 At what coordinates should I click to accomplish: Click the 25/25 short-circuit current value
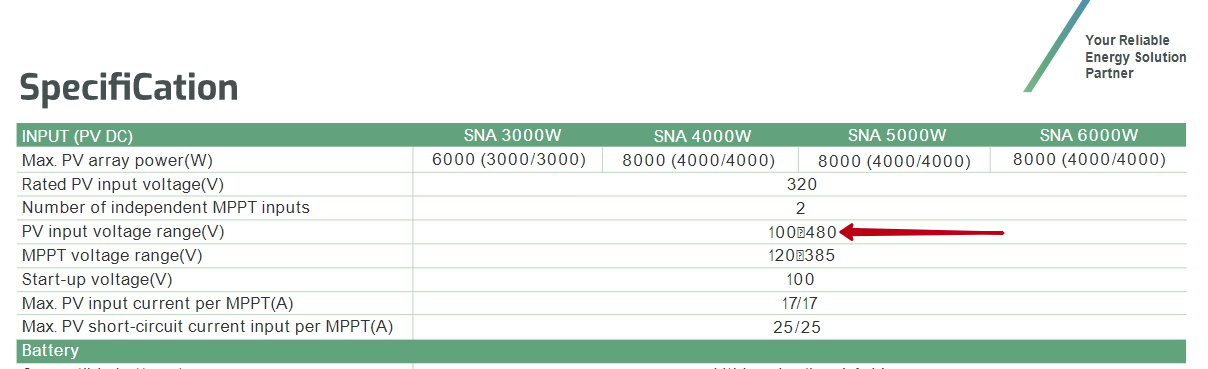[x=802, y=327]
